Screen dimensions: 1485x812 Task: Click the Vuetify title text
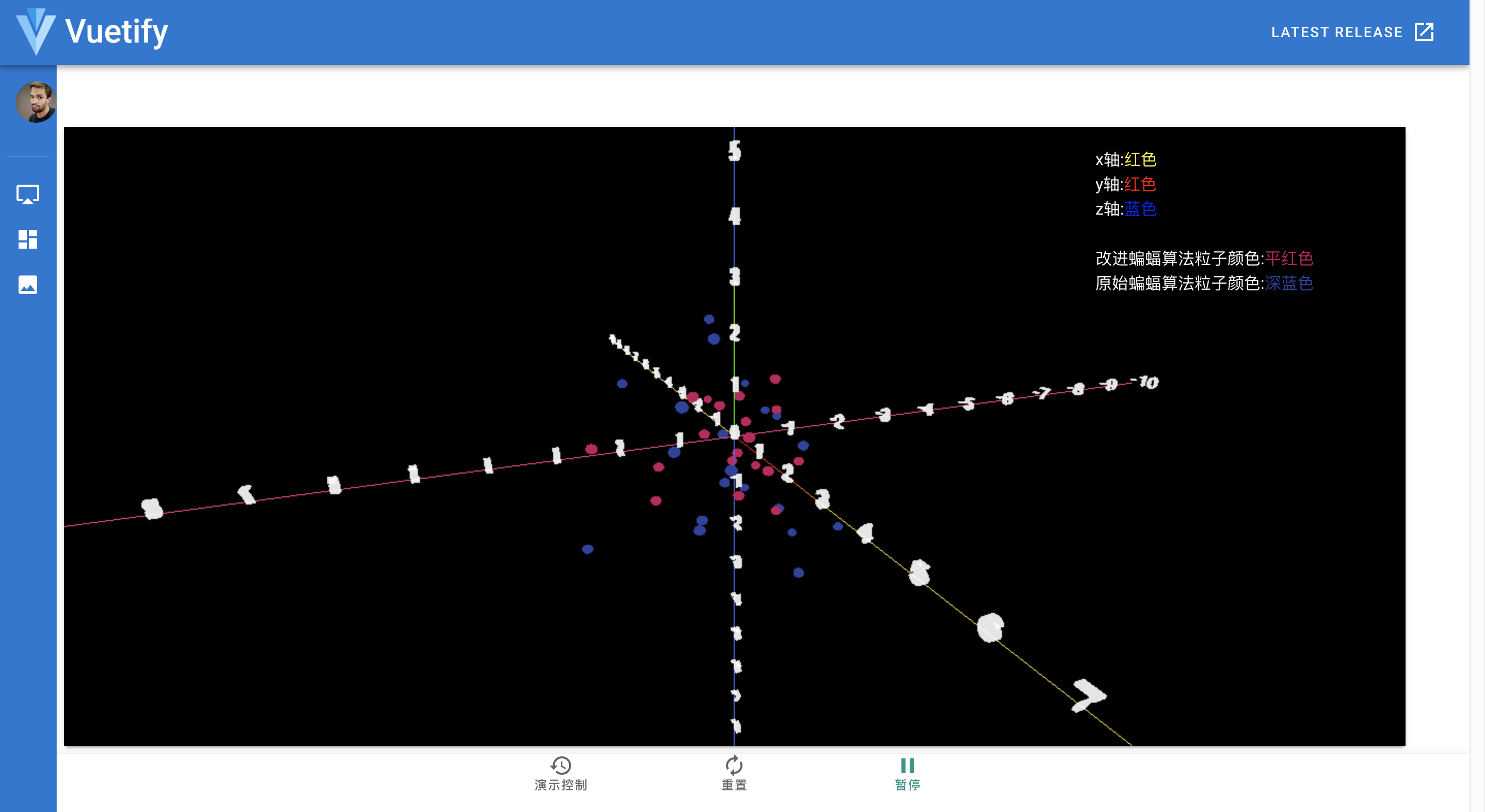117,31
